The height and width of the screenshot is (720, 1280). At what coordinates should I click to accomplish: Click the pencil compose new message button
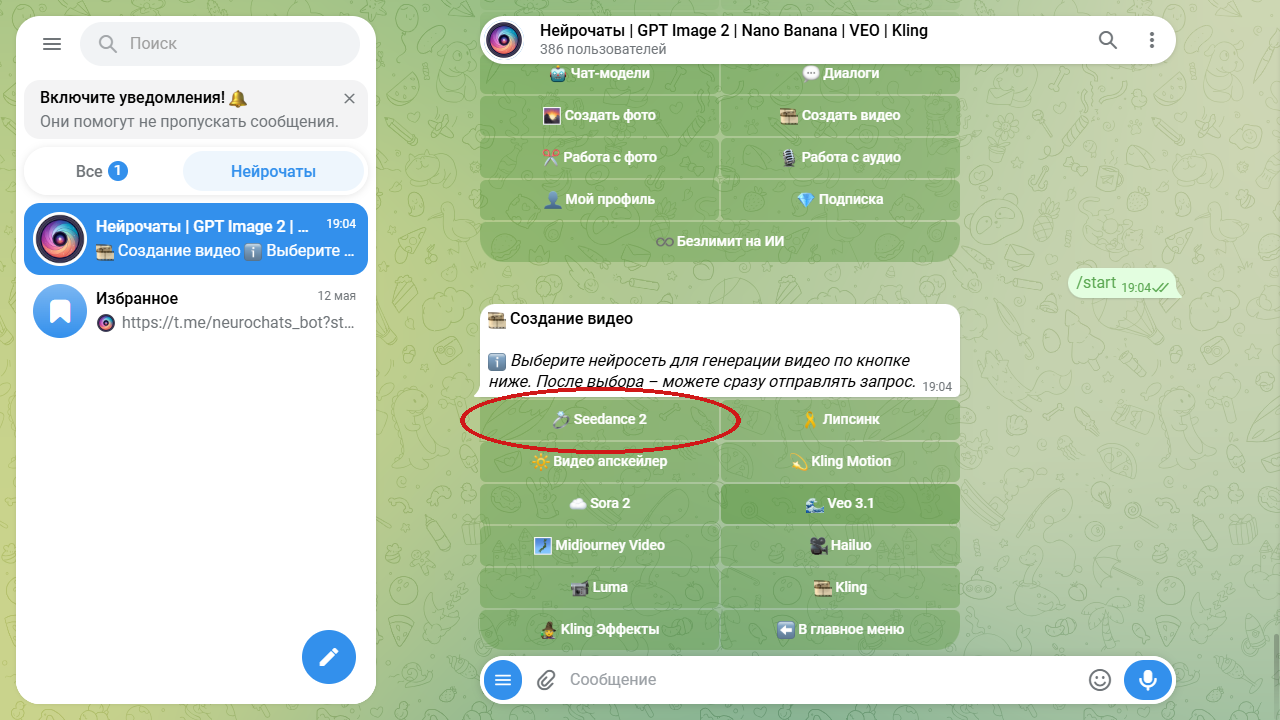coord(329,657)
